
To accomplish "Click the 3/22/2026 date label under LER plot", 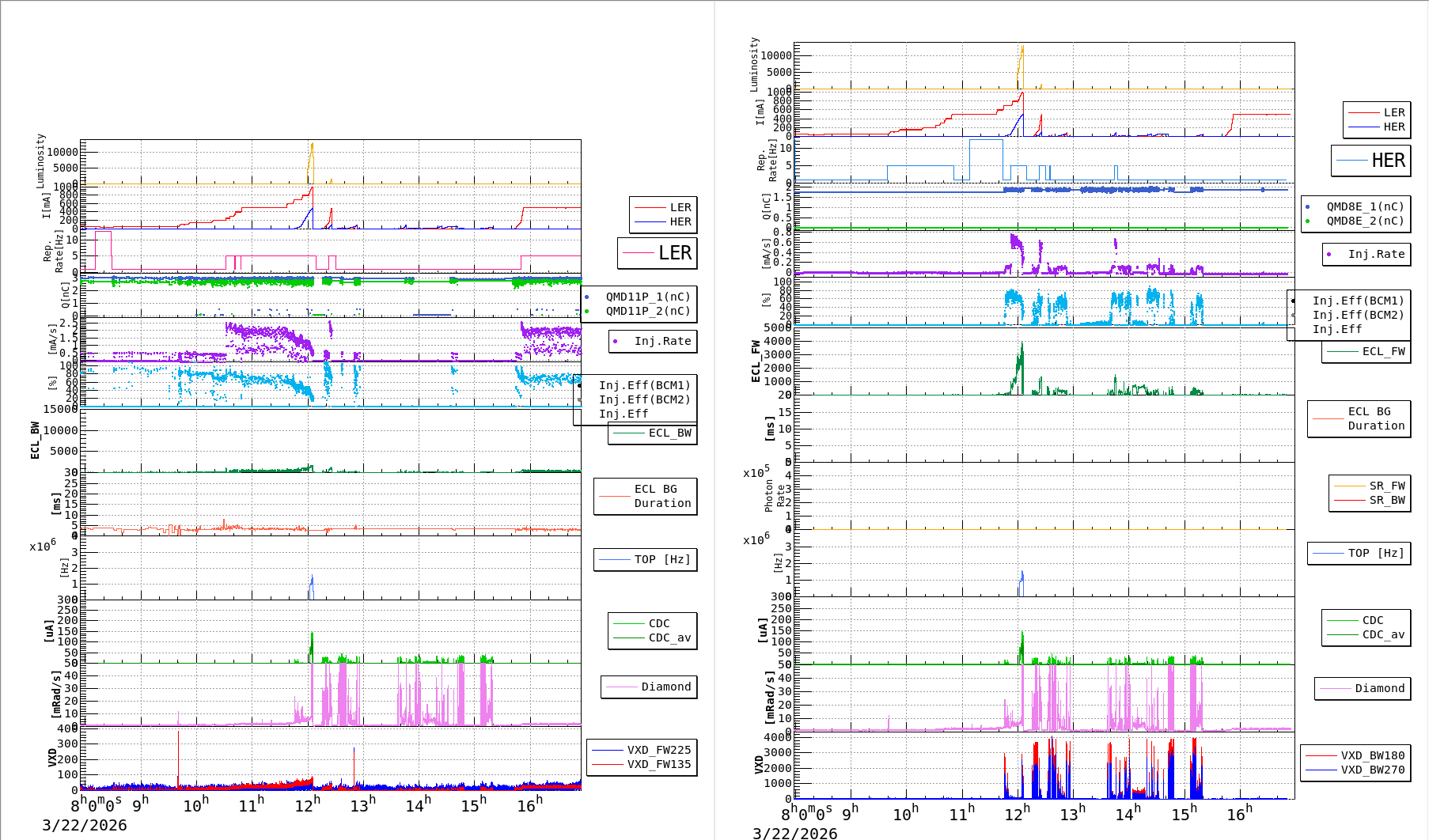I will coord(85,825).
